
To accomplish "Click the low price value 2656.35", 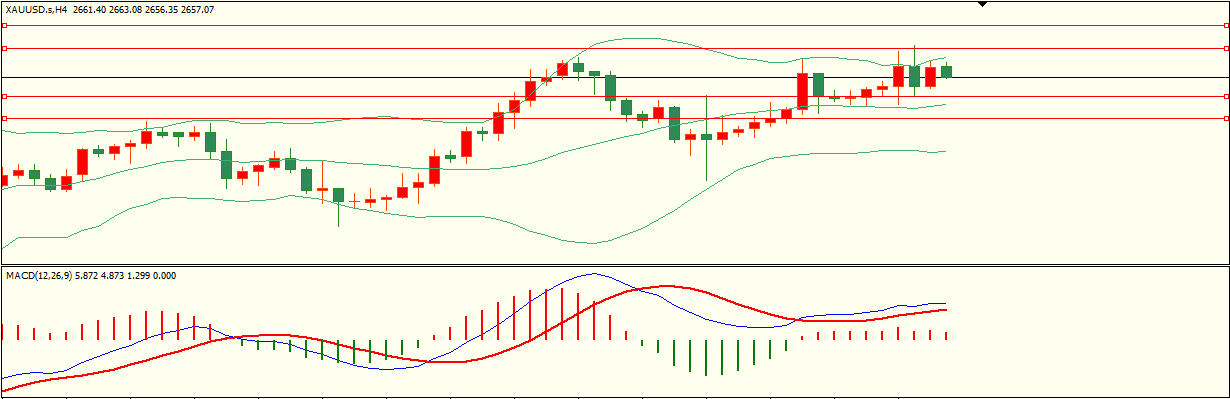I will (160, 9).
